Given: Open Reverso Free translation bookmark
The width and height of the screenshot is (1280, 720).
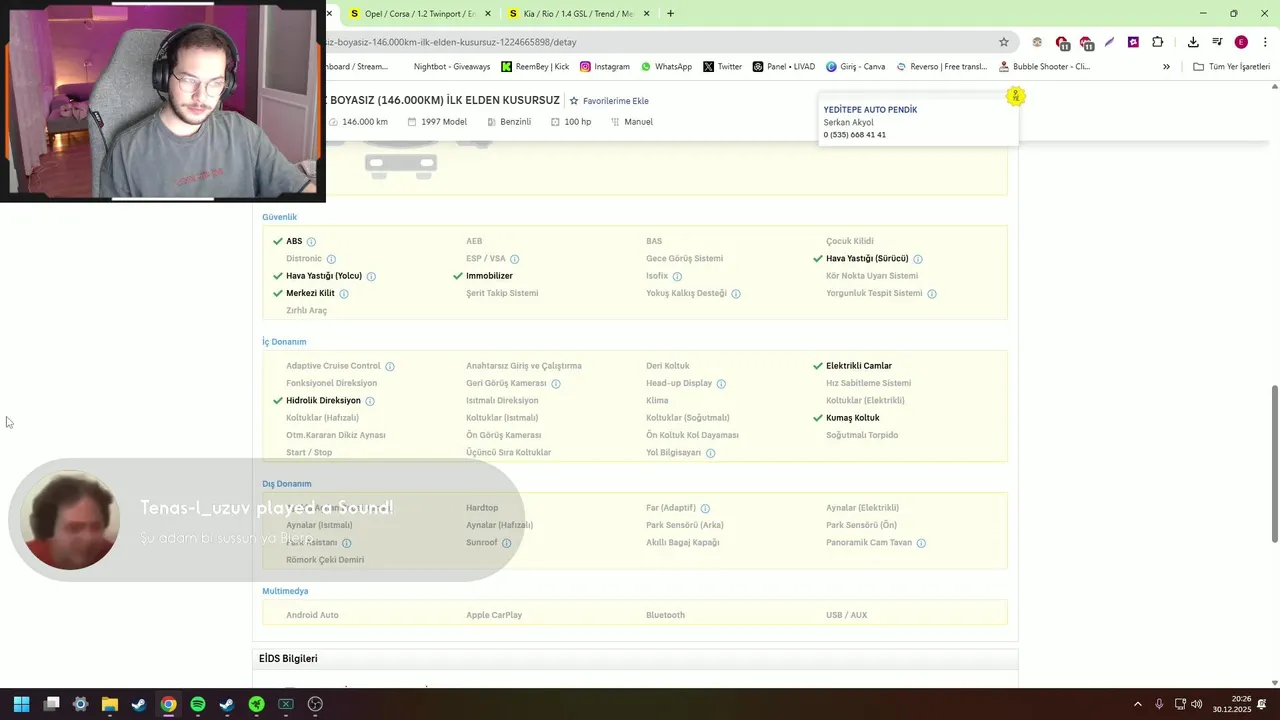Looking at the screenshot, I should (x=942, y=67).
